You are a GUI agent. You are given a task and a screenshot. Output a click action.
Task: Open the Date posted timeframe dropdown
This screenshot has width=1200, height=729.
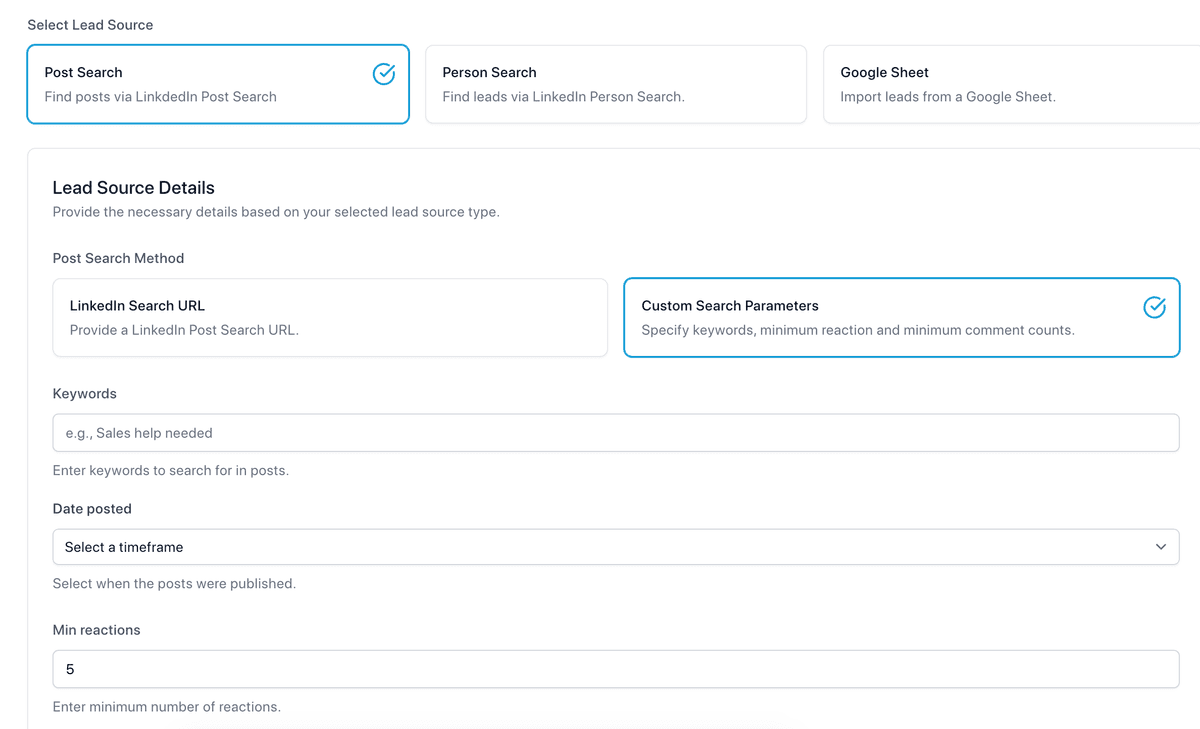pos(616,547)
